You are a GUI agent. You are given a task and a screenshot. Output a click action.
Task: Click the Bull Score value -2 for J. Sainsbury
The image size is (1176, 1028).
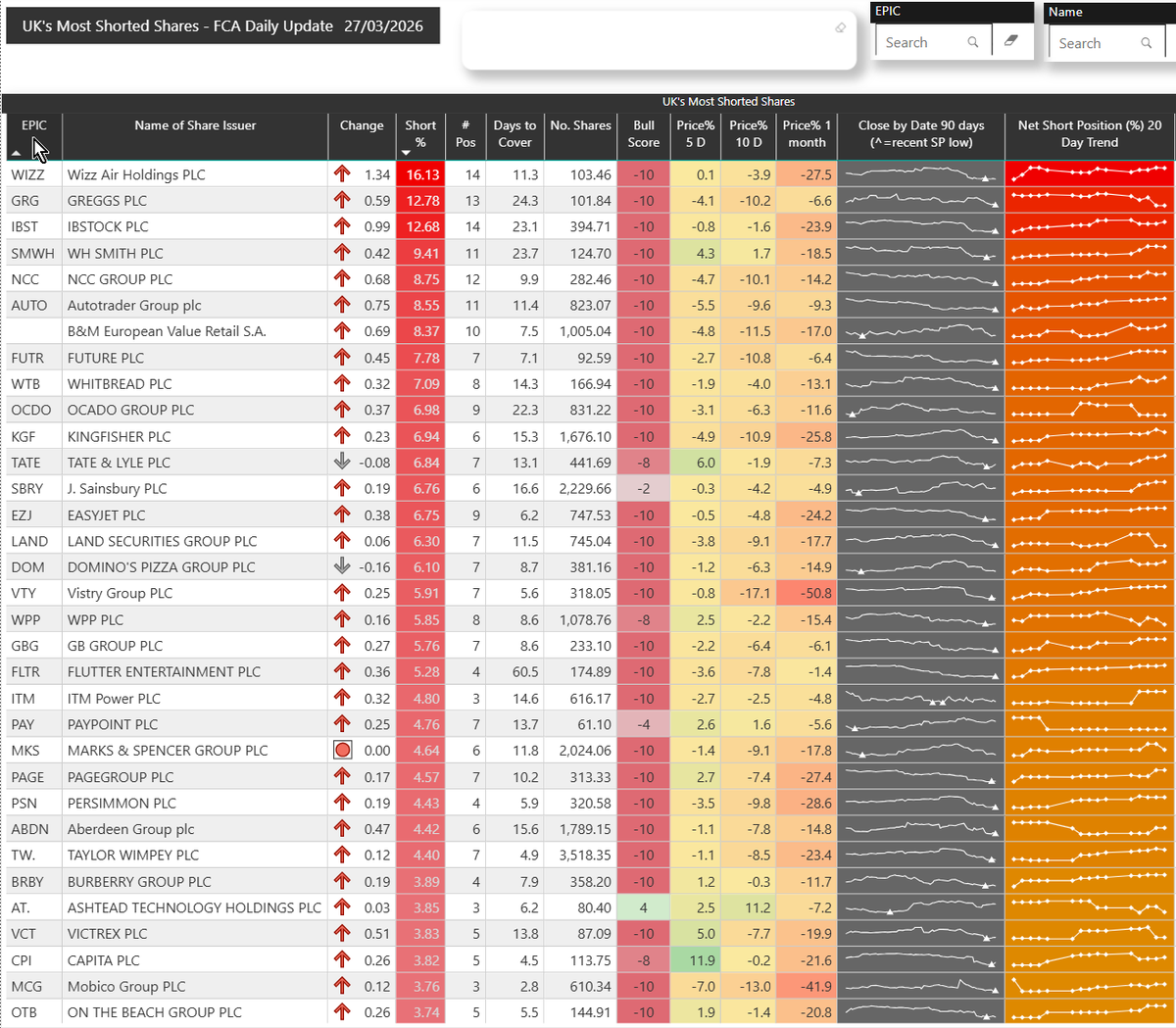click(644, 488)
